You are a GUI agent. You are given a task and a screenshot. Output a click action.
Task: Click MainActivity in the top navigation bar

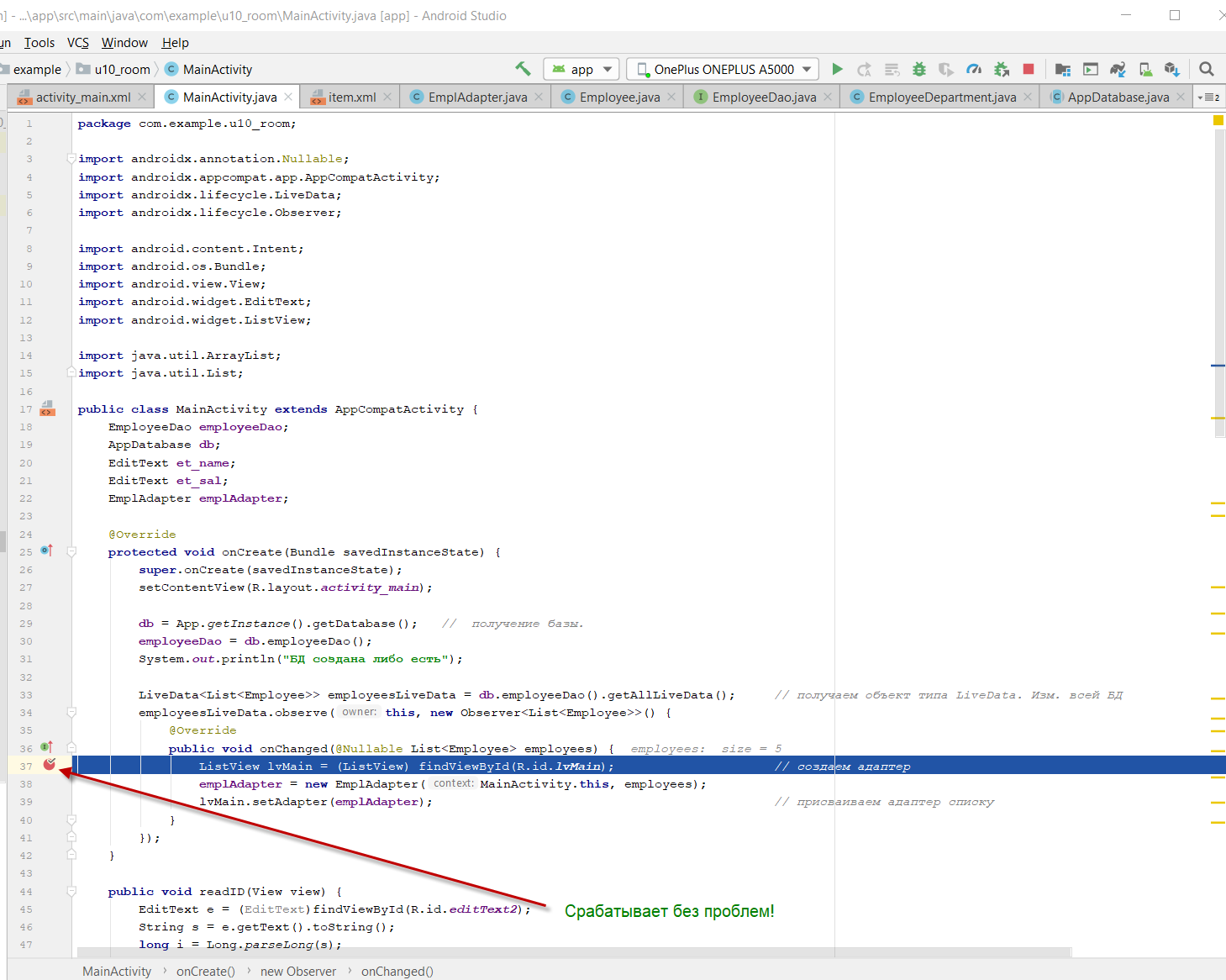pos(208,70)
